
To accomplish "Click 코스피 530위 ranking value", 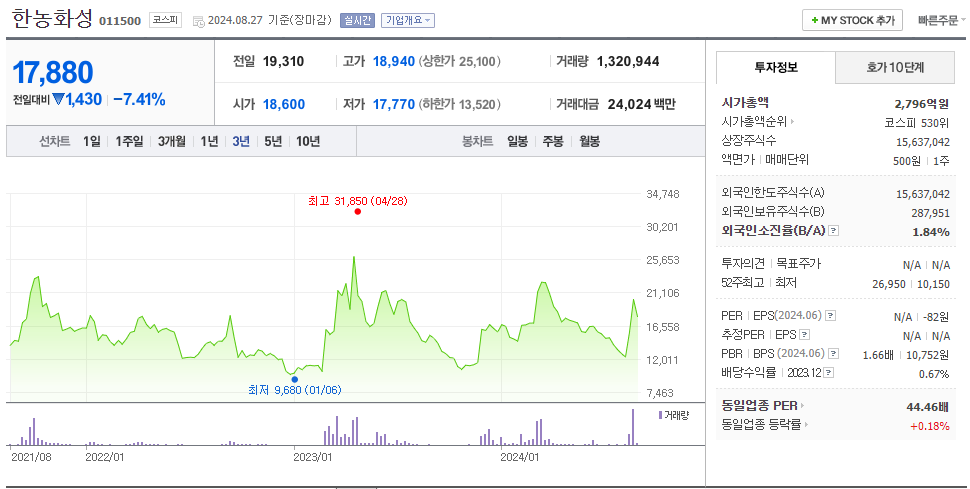I will (x=917, y=123).
